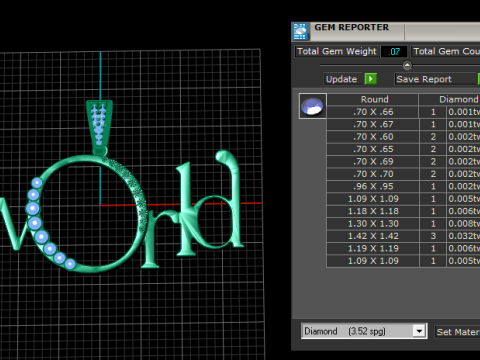480x360 pixels.
Task: Click the green arrow next to Update
Action: coord(371,79)
